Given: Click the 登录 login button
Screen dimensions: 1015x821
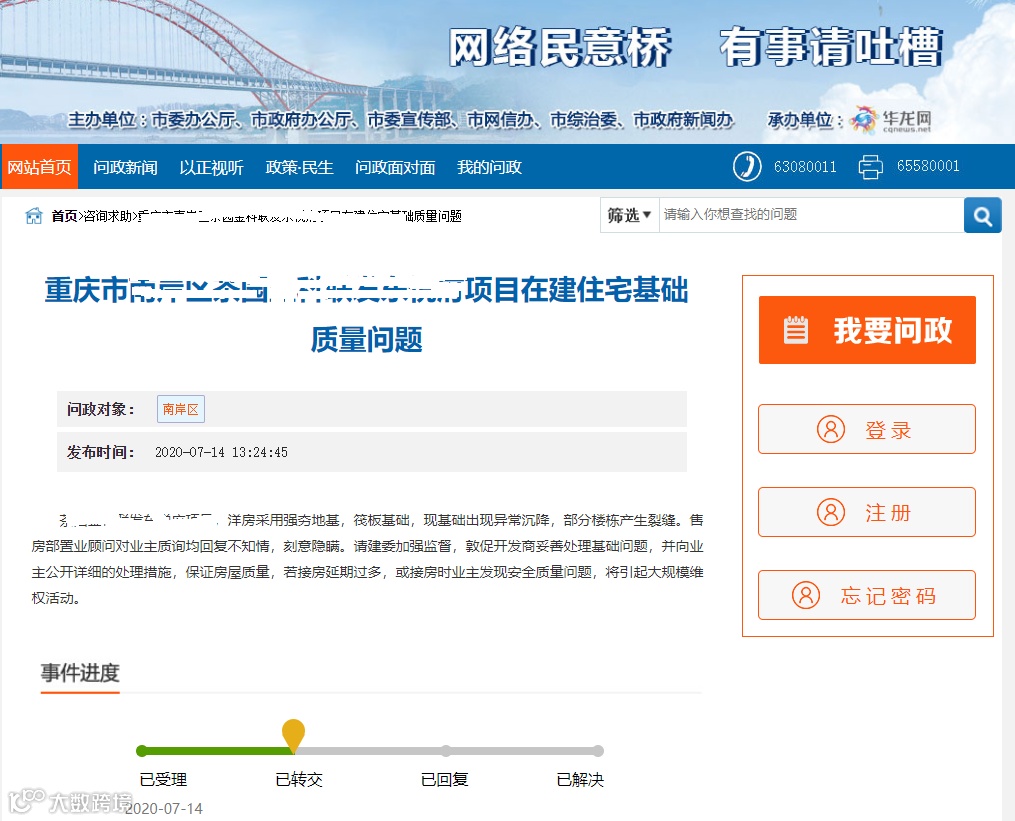Looking at the screenshot, I should (867, 429).
